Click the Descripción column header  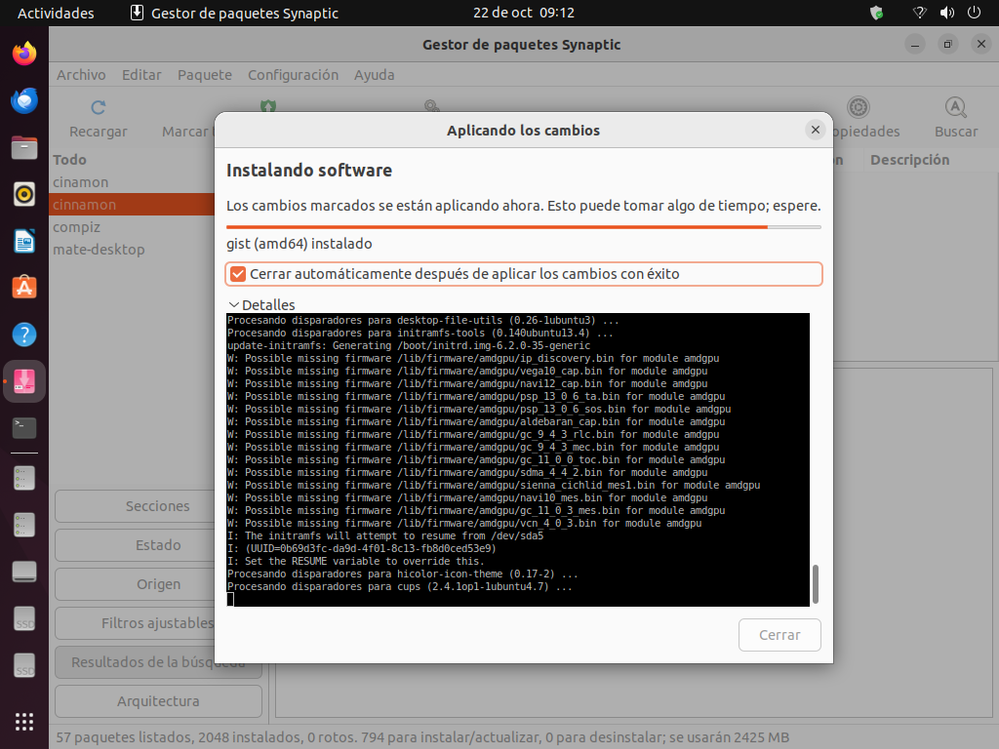pyautogui.click(x=910, y=160)
